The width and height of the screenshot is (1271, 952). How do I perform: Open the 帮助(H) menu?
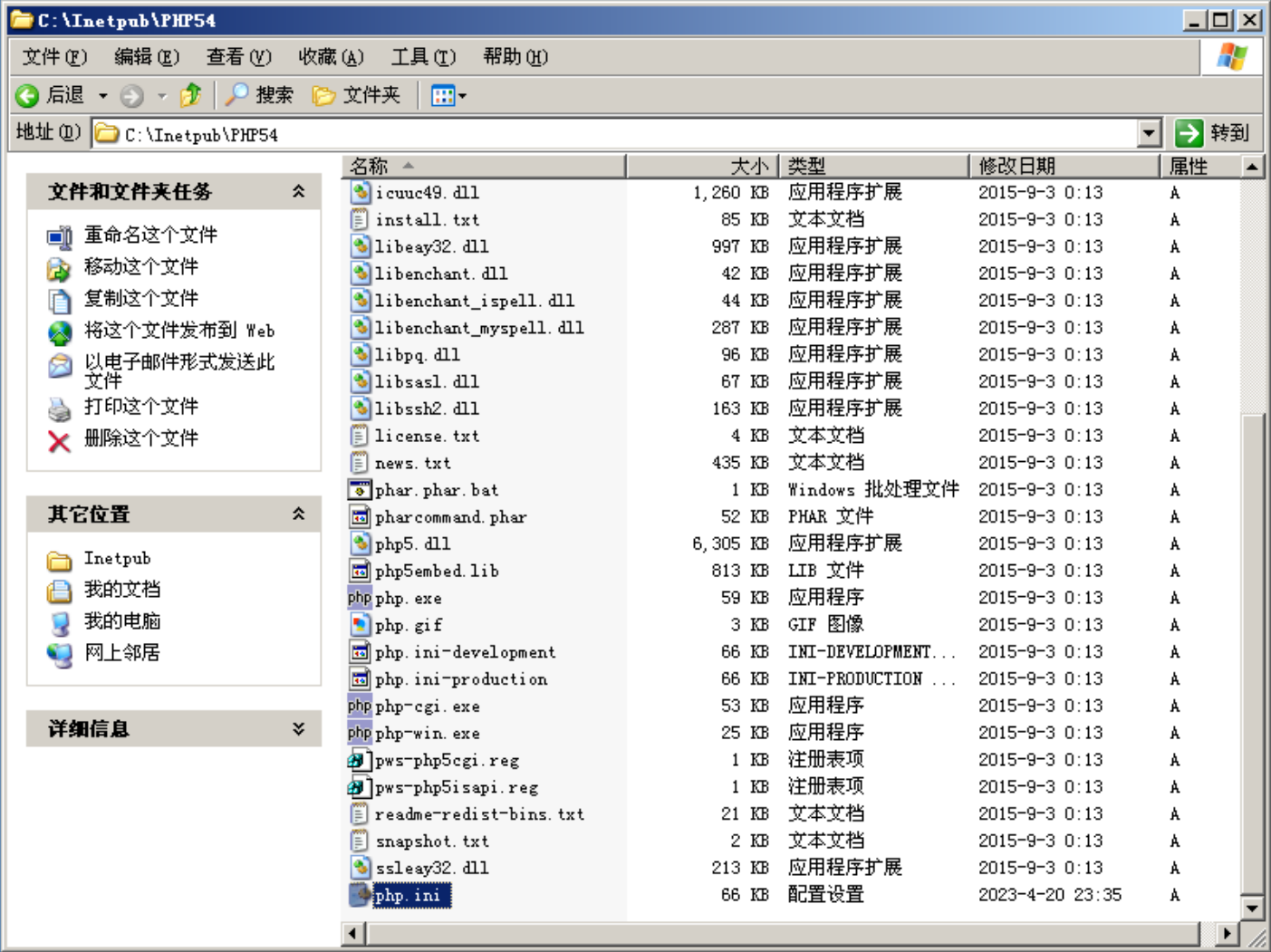click(x=515, y=57)
